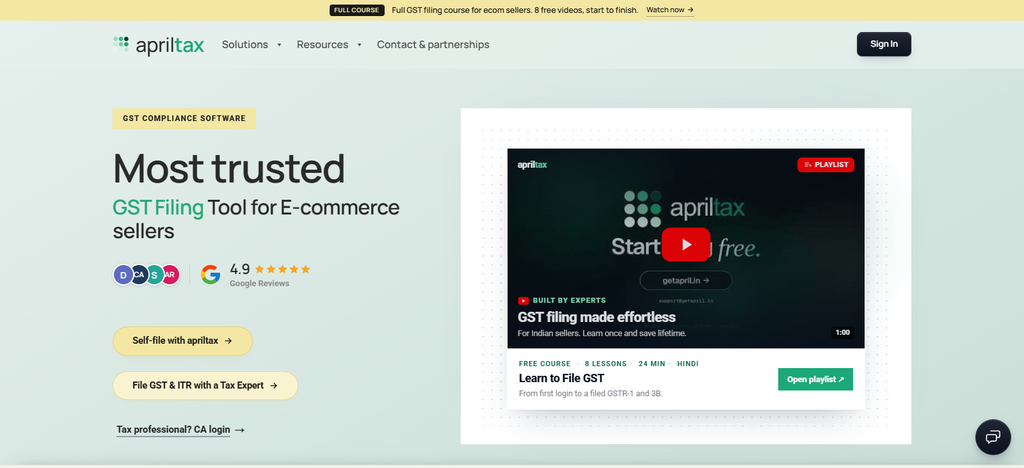Viewport: 1024px width, 468px height.
Task: Click the Sign In button
Action: point(884,44)
